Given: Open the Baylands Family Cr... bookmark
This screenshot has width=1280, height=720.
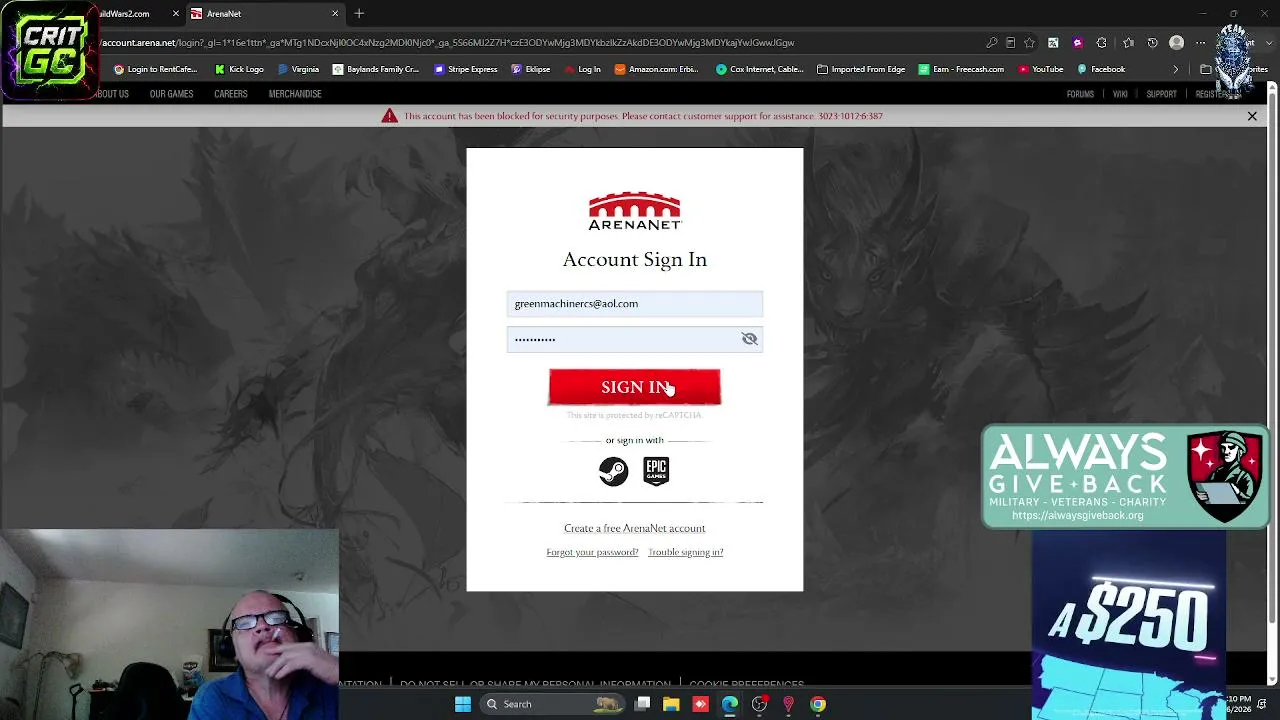Looking at the screenshot, I should (375, 69).
